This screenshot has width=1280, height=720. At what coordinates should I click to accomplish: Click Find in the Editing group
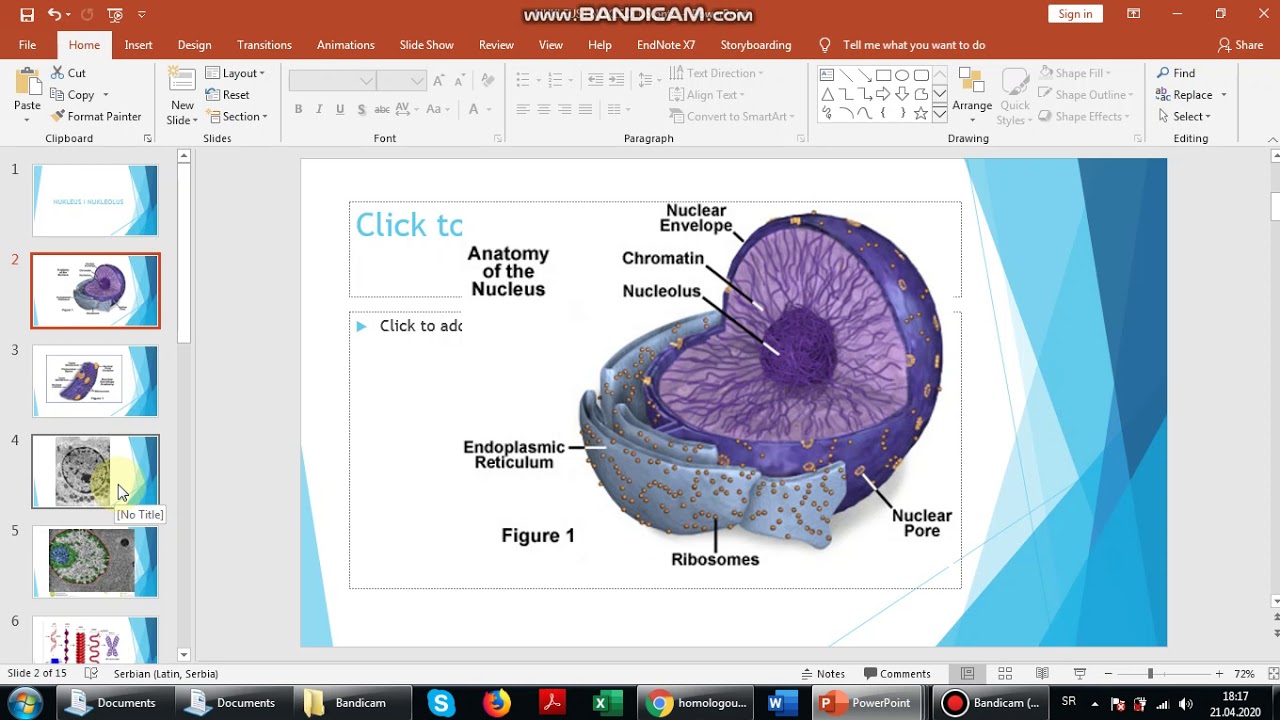(1175, 73)
